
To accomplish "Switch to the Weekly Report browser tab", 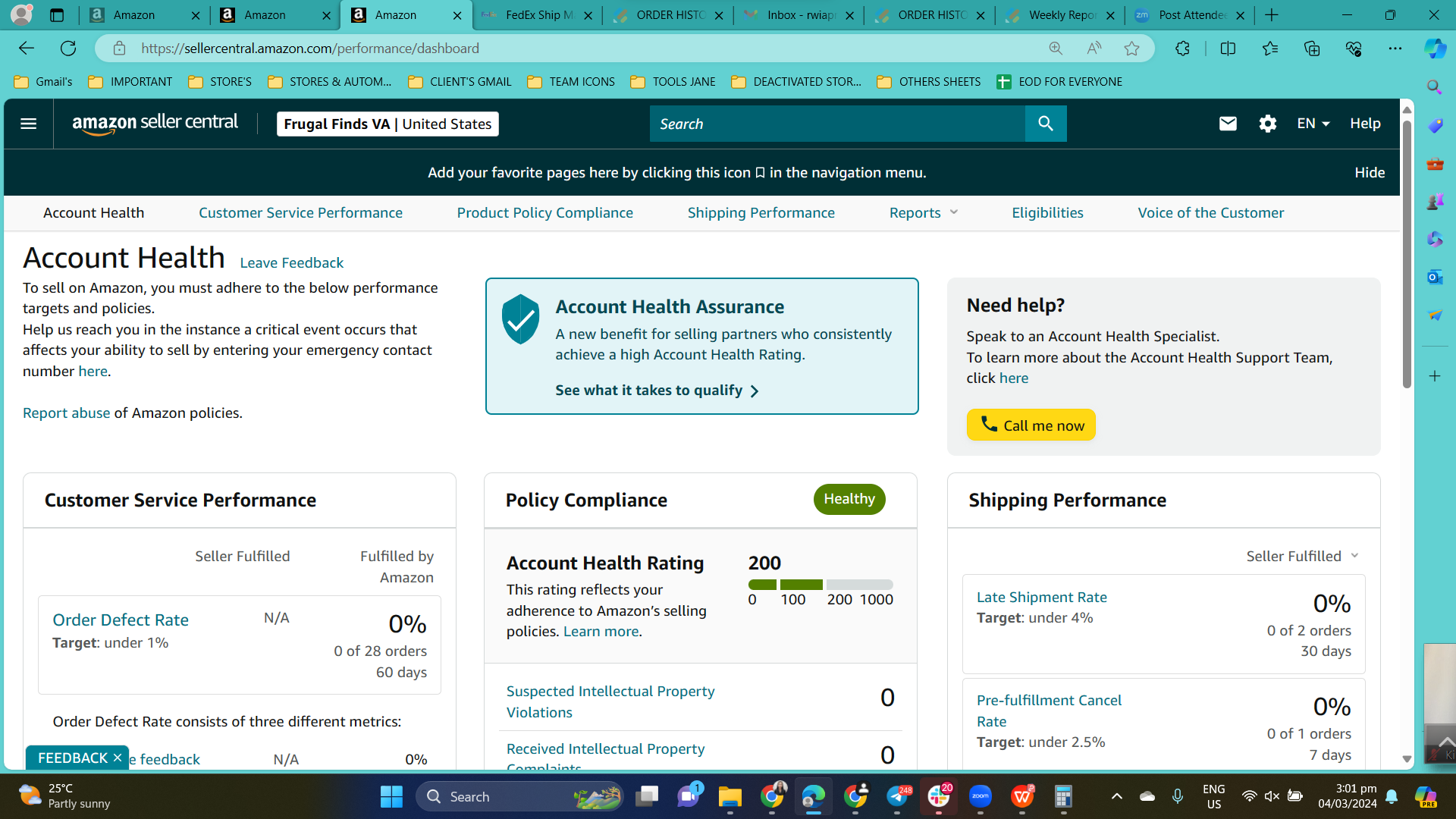I will pos(1060,15).
